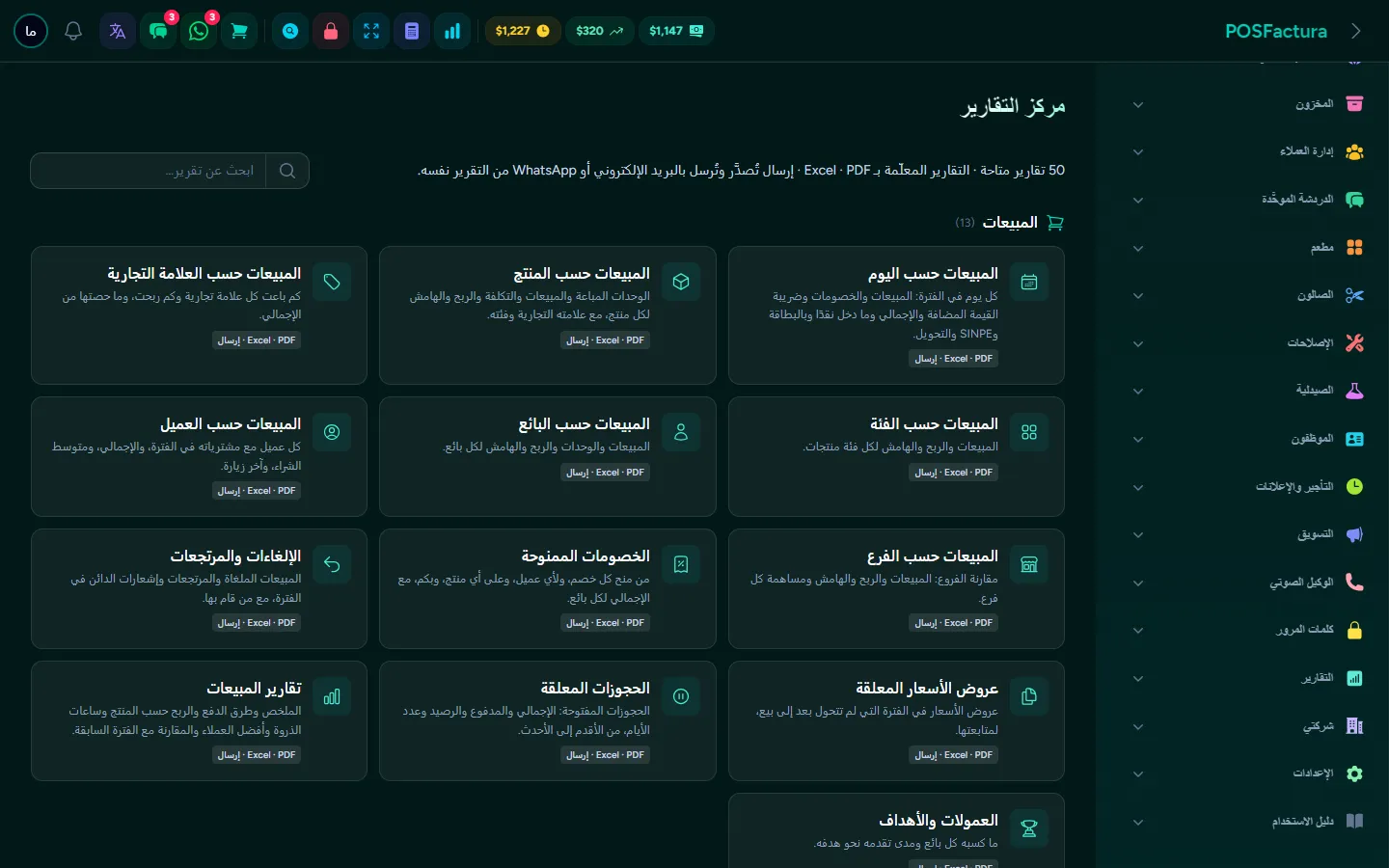1389x868 pixels.
Task: Open the المبيعات حسب البائع report title
Action: pos(584,424)
